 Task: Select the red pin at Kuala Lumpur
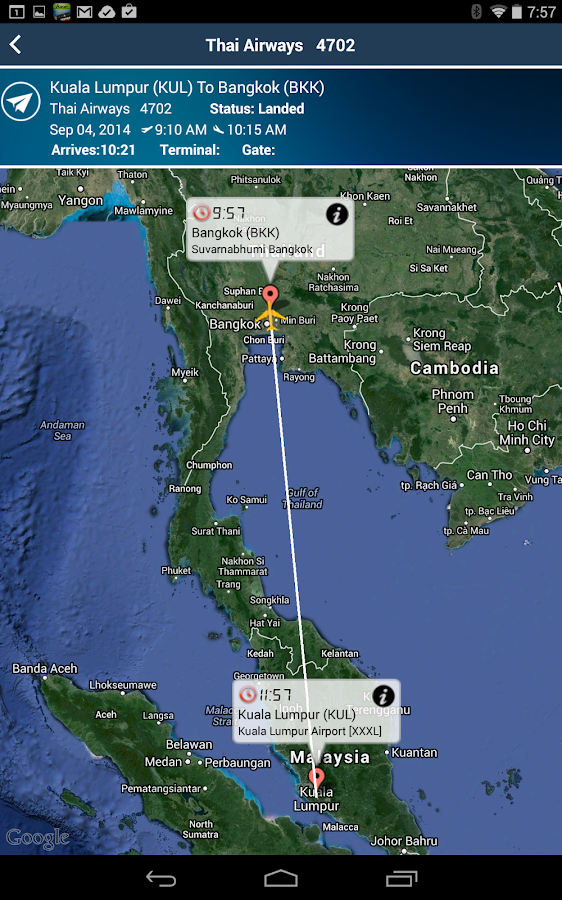[x=316, y=780]
